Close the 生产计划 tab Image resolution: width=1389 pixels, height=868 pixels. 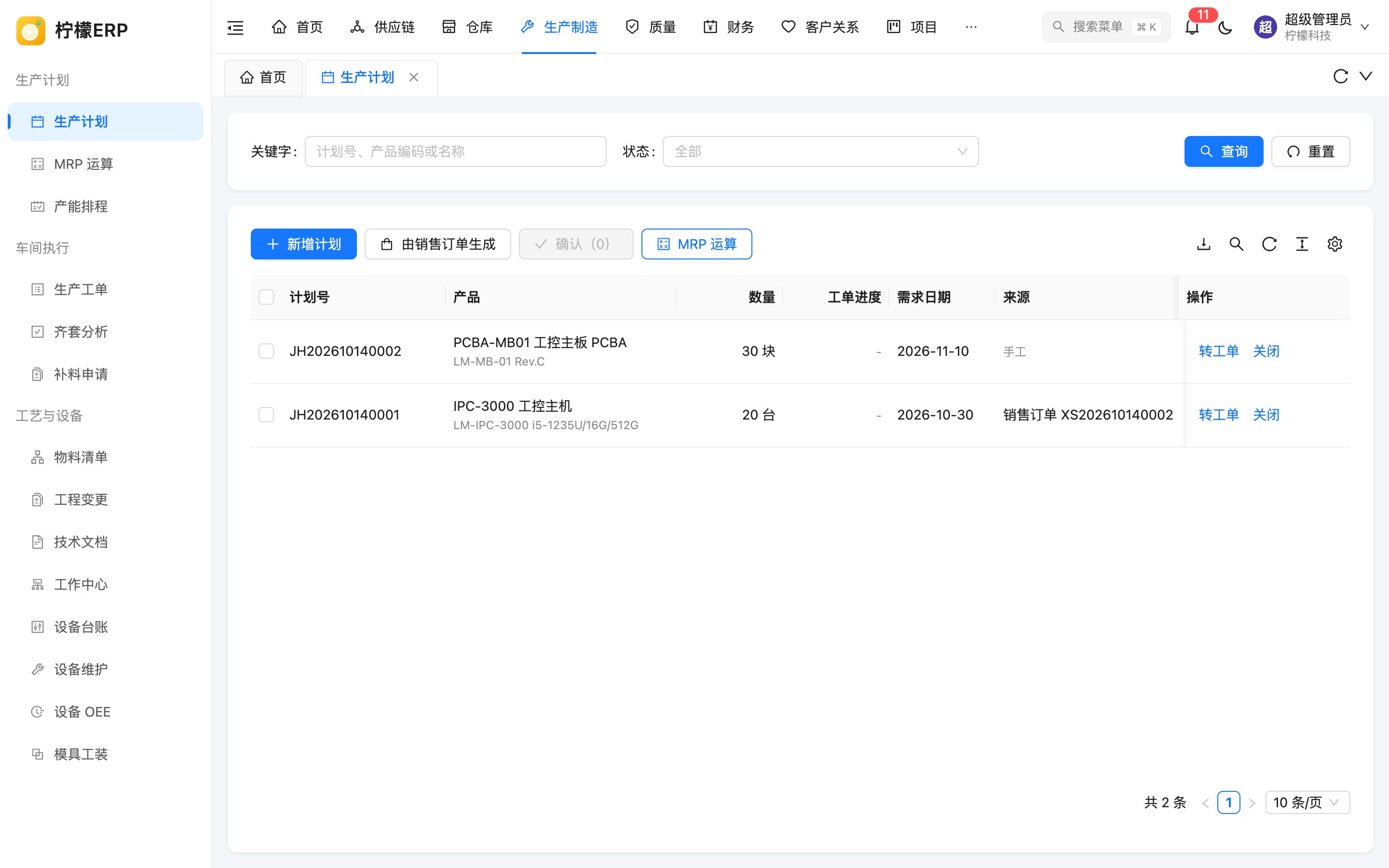coord(414,77)
